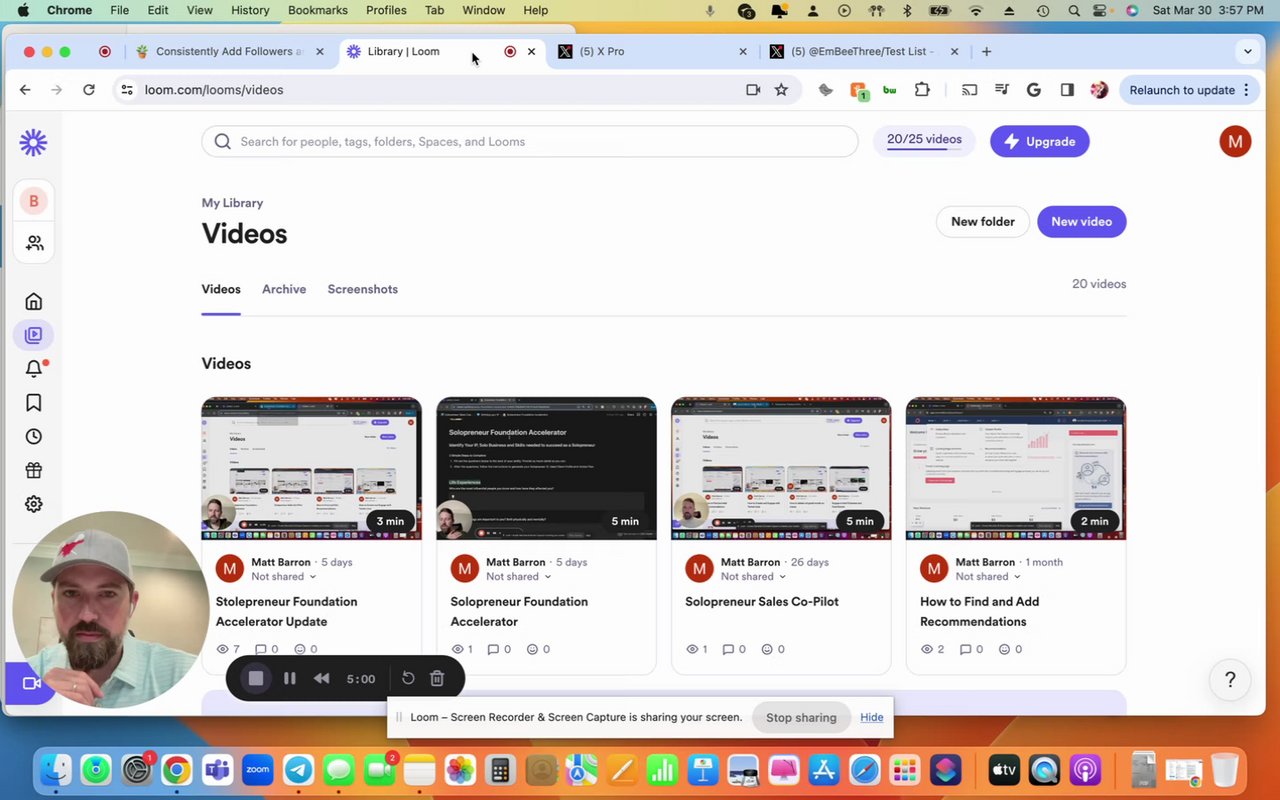Open the My Library breadcrumb link
This screenshot has height=800, width=1280.
(232, 203)
